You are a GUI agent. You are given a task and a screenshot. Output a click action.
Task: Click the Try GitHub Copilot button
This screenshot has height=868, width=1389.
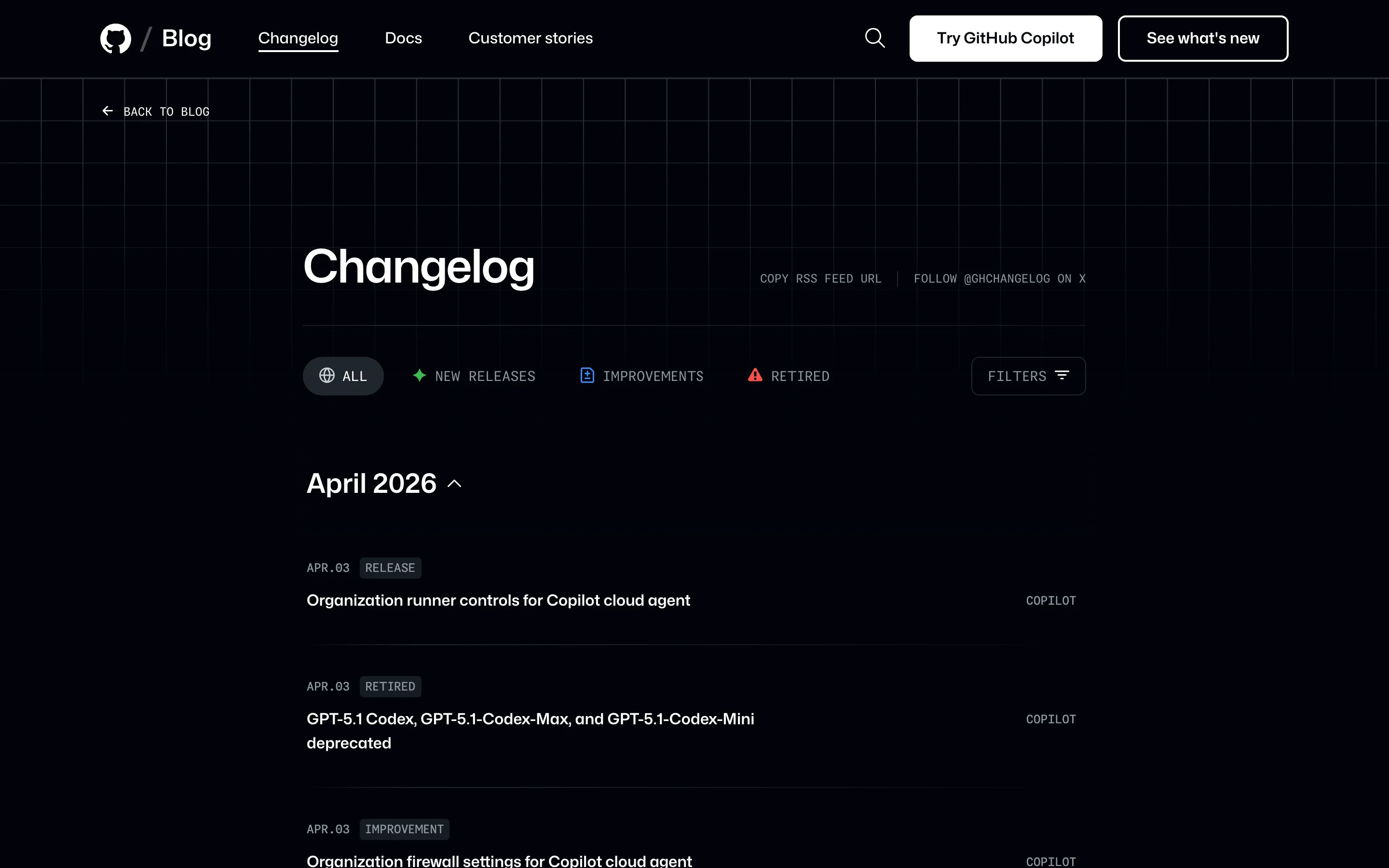(1005, 38)
